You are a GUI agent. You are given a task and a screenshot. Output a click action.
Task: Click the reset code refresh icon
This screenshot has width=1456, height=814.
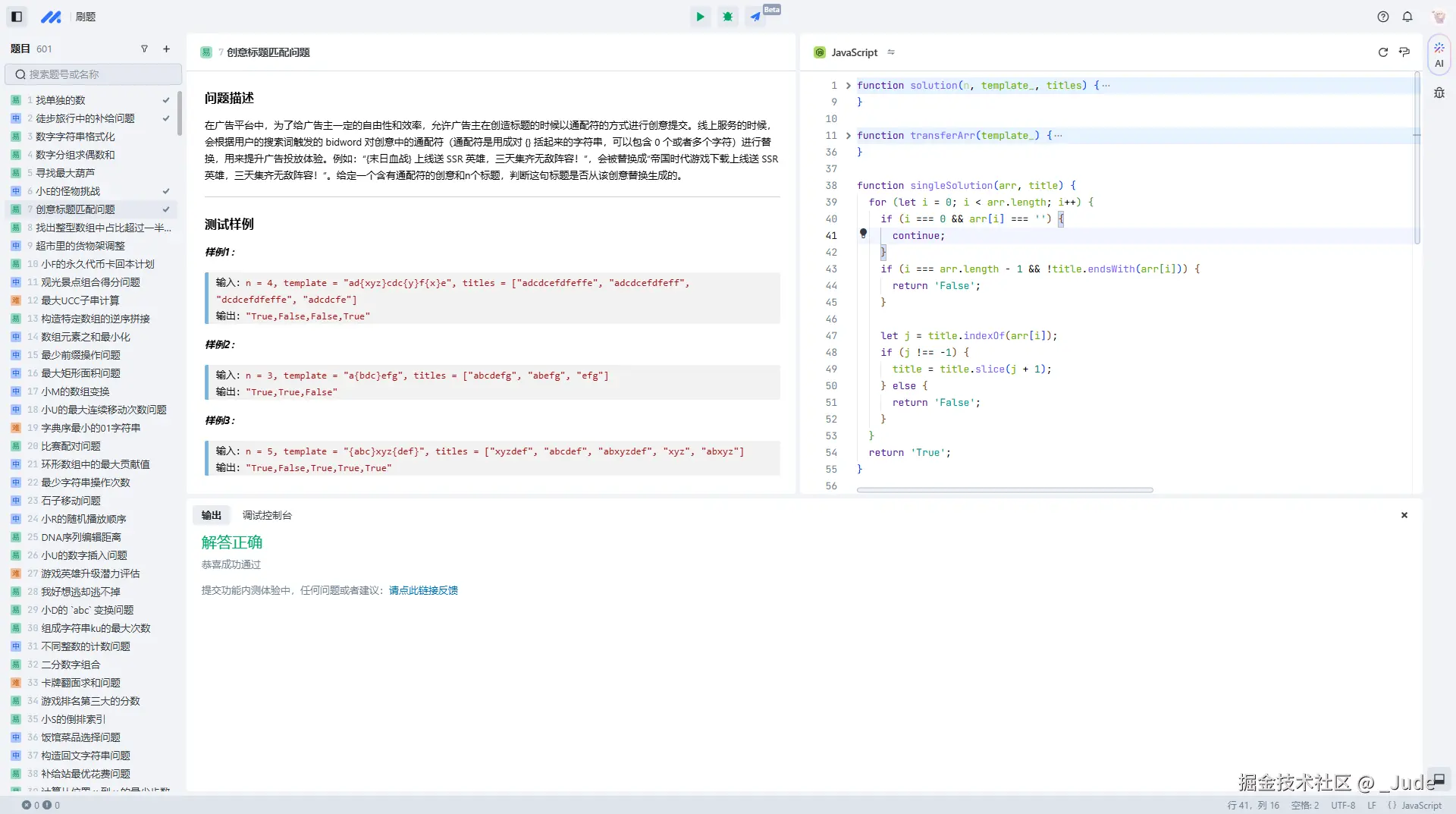(1382, 52)
